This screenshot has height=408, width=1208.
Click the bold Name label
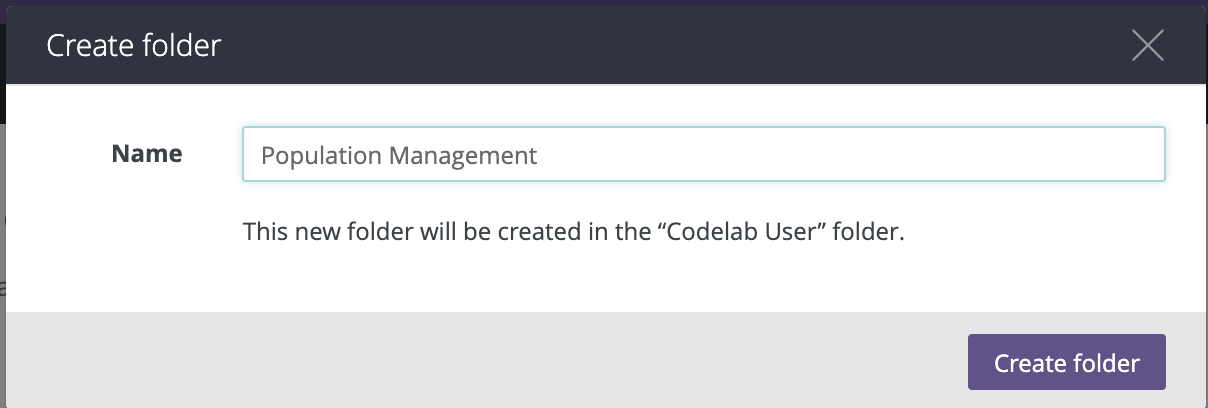click(147, 154)
